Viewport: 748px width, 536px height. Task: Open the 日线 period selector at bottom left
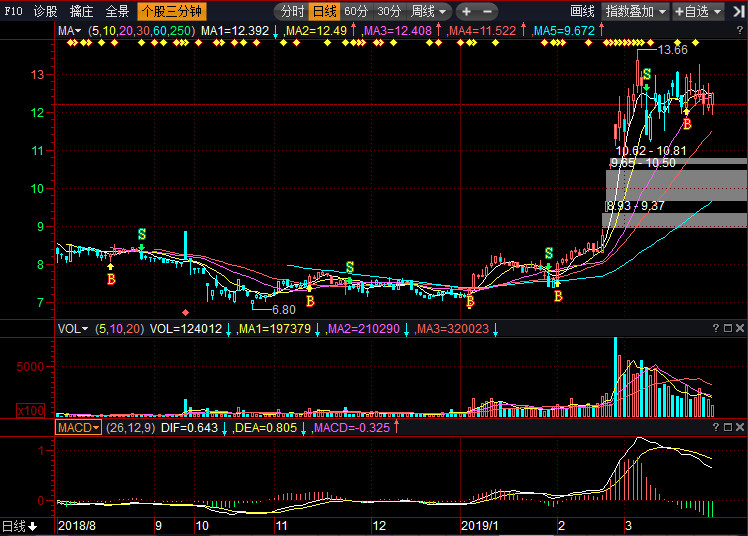click(x=19, y=526)
